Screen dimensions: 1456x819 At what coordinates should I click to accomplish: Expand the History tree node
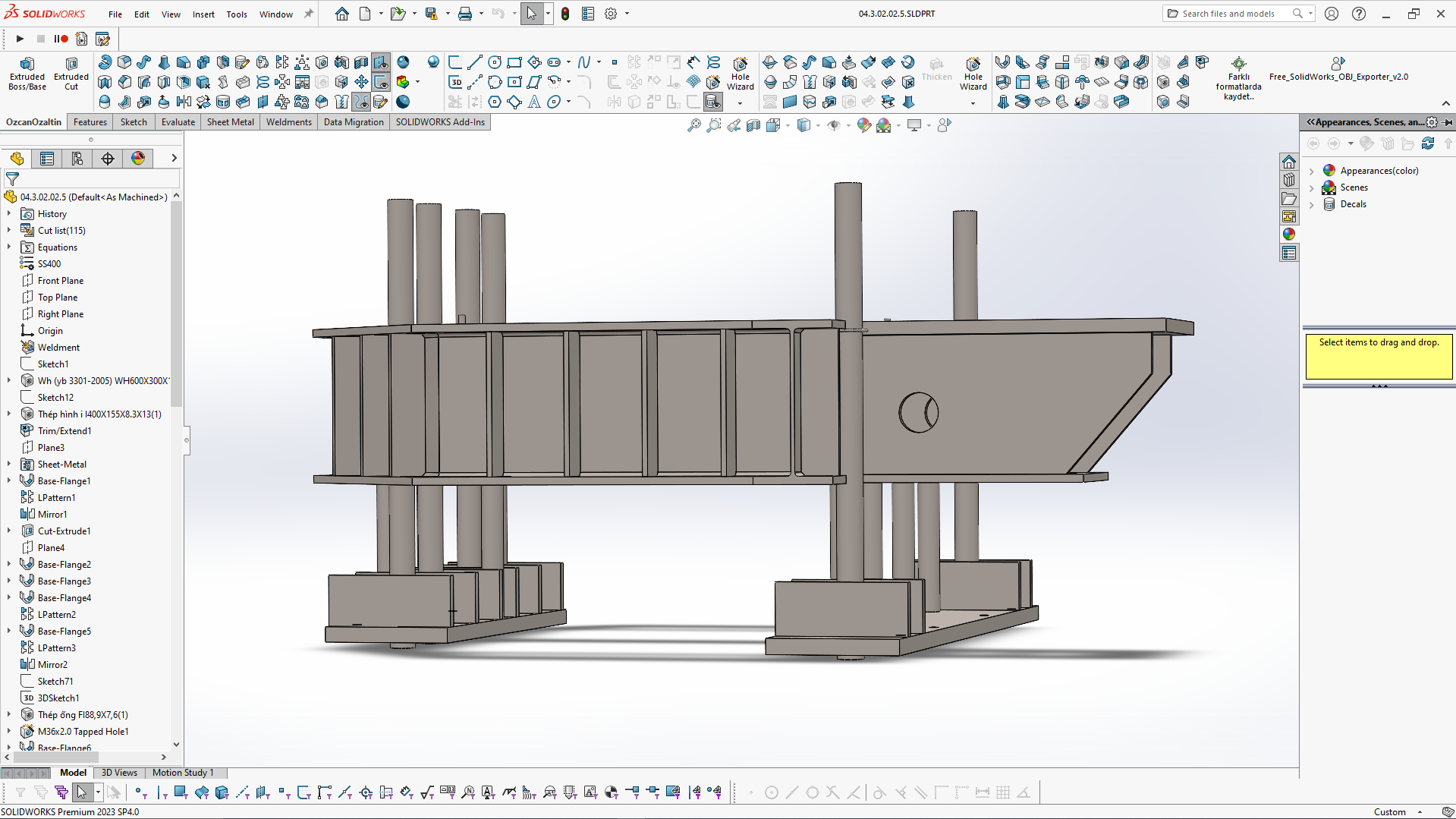[9, 214]
